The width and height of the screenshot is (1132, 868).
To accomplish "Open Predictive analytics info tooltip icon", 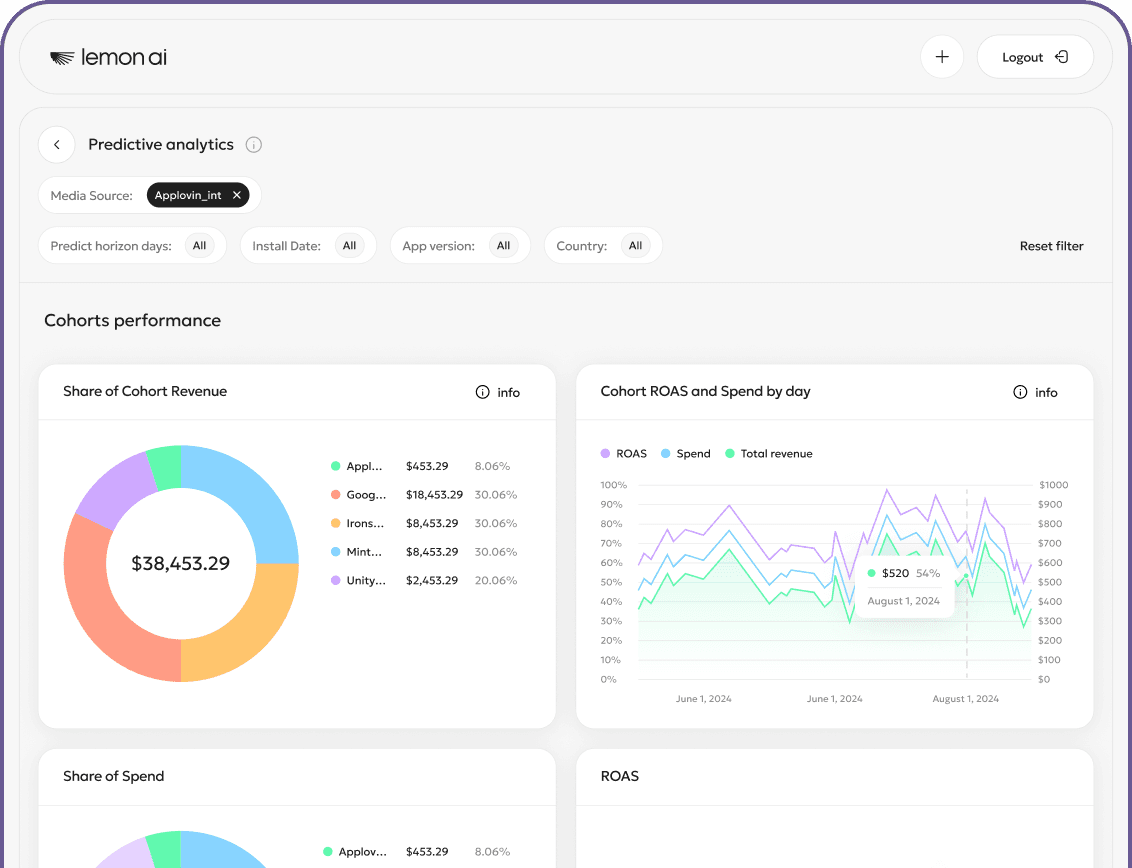I will coord(254,145).
